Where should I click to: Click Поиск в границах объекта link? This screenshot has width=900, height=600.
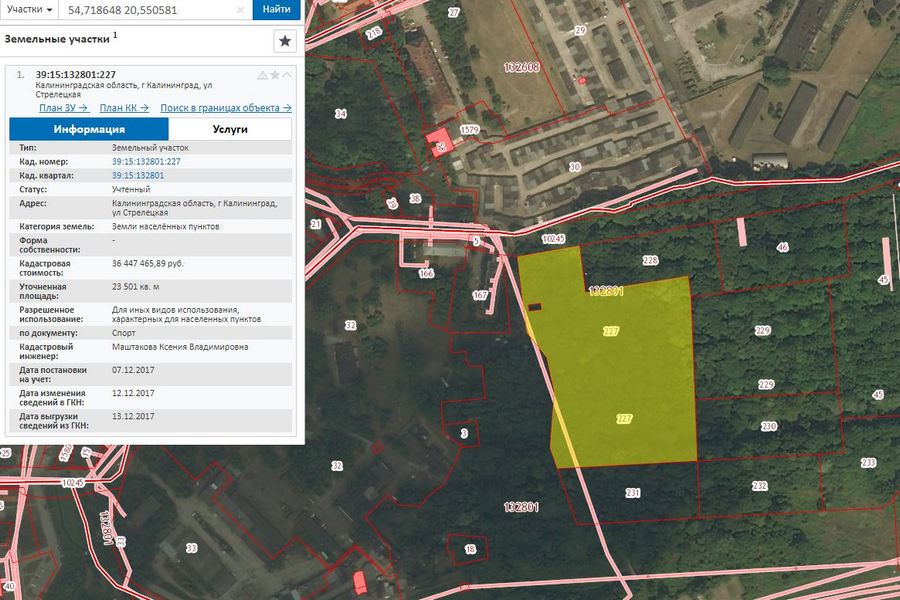click(x=226, y=108)
